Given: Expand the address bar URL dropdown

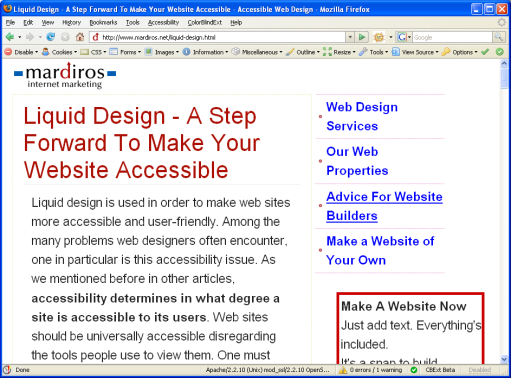Looking at the screenshot, I should 350,37.
